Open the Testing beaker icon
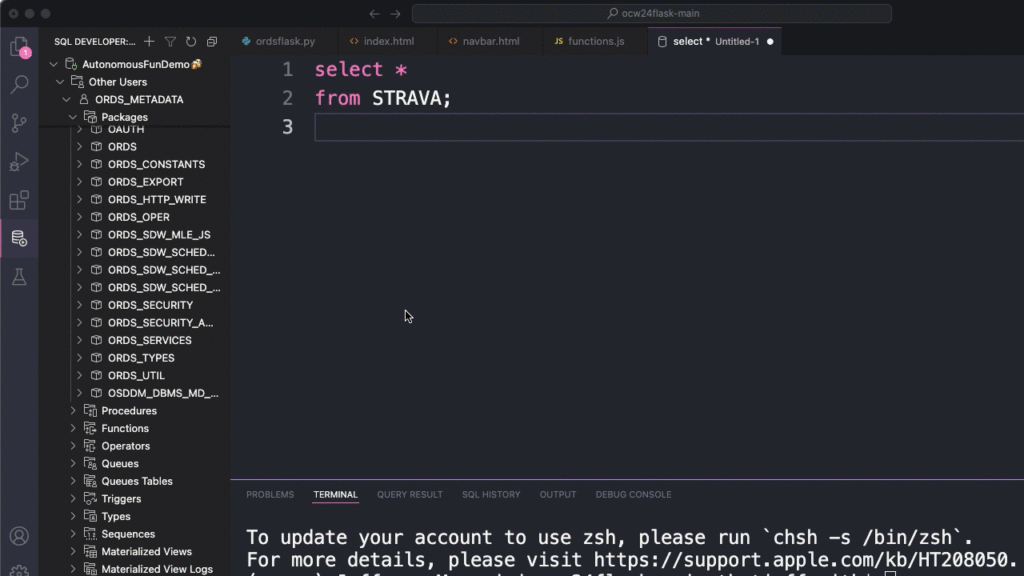The height and width of the screenshot is (576, 1024). click(x=20, y=276)
